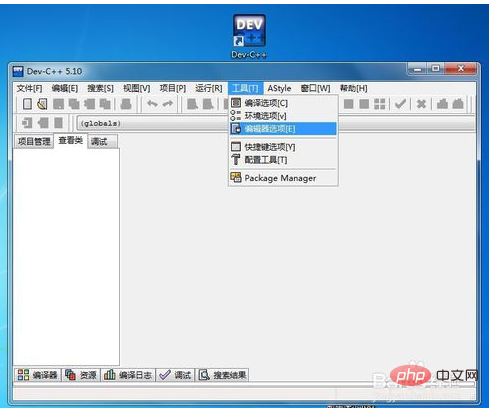Image resolution: width=489 pixels, height=408 pixels.
Task: Open the 搜索结果 bottom tab
Action: (223, 375)
